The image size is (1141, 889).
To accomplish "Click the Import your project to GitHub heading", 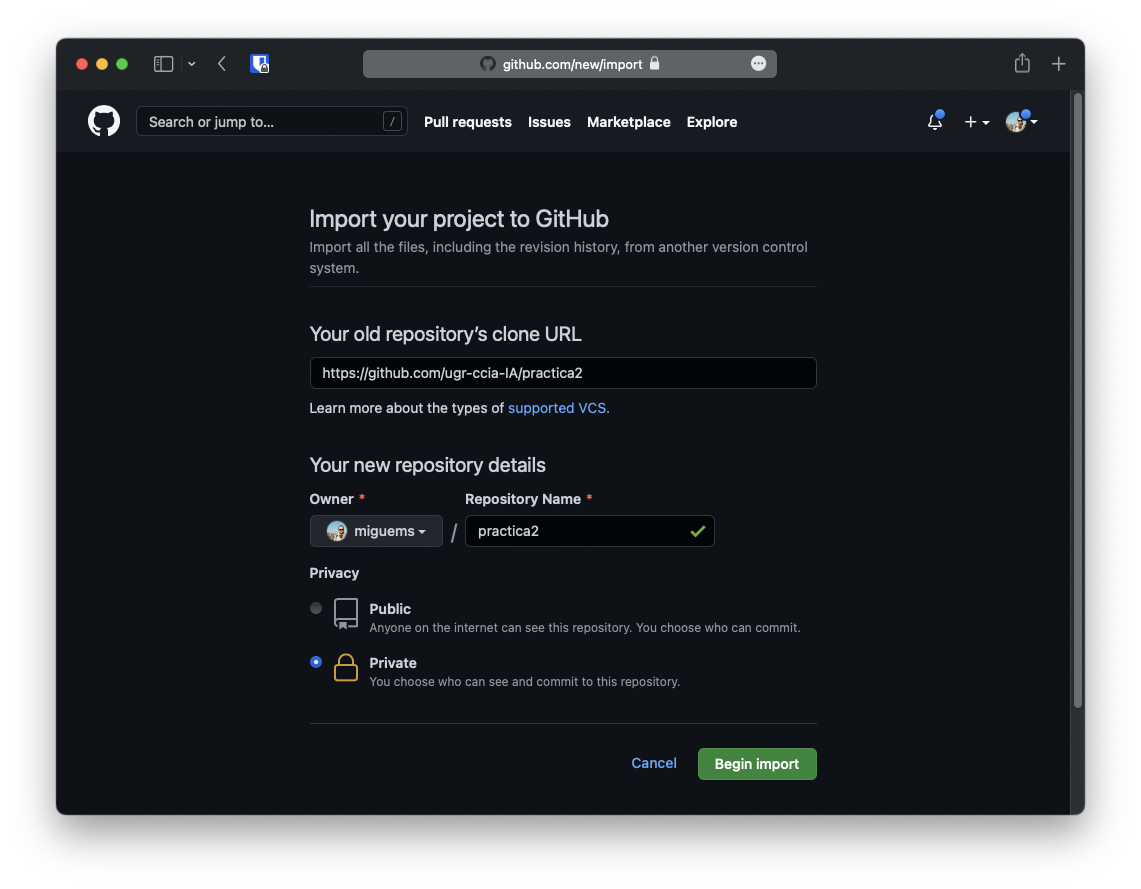I will (459, 219).
